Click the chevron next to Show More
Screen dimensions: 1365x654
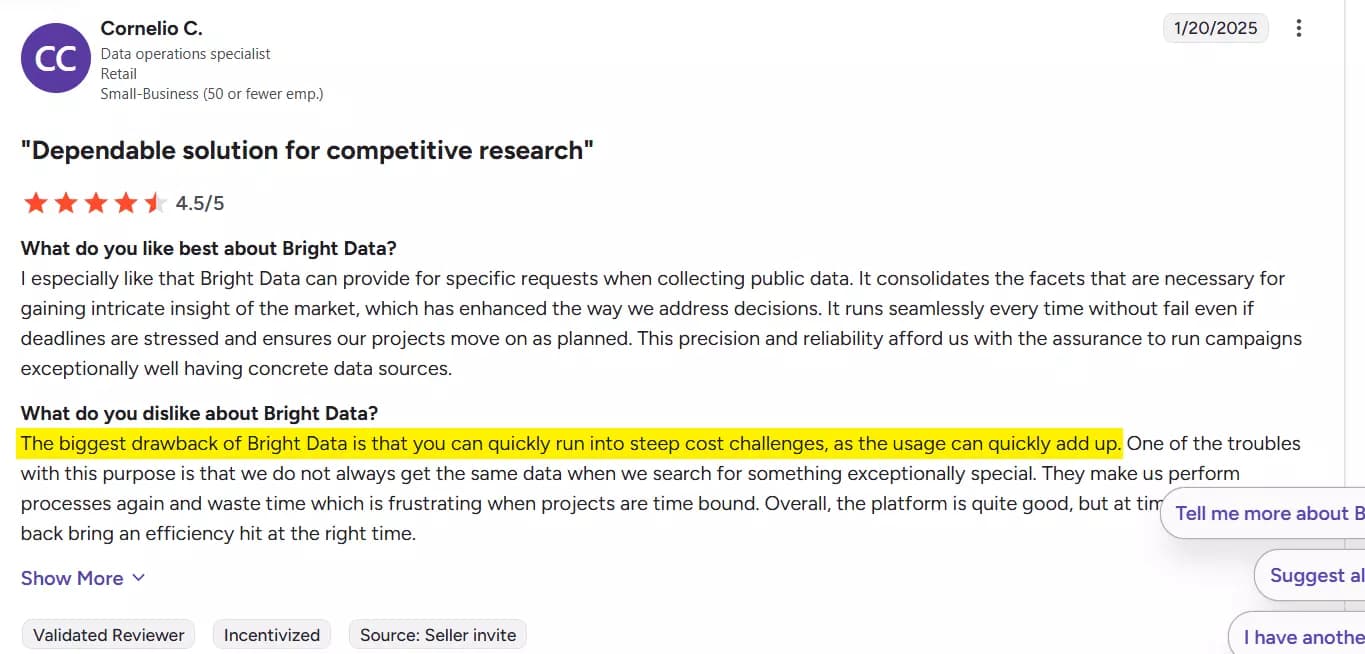(136, 578)
